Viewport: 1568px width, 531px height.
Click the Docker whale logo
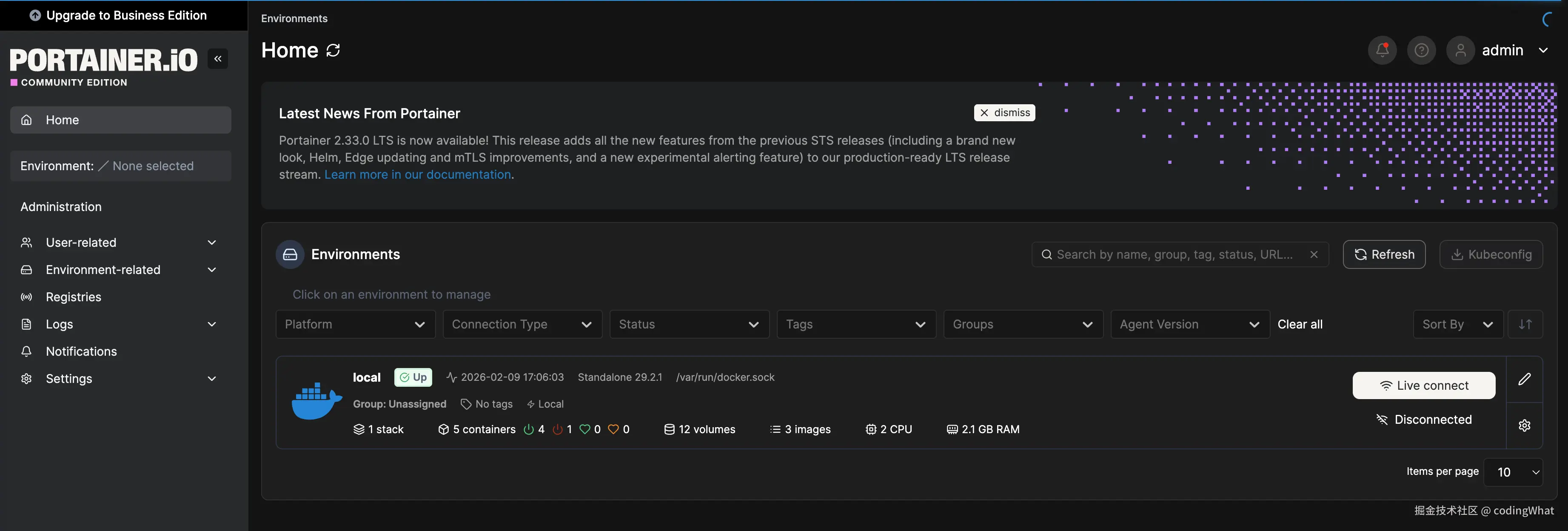coord(316,401)
